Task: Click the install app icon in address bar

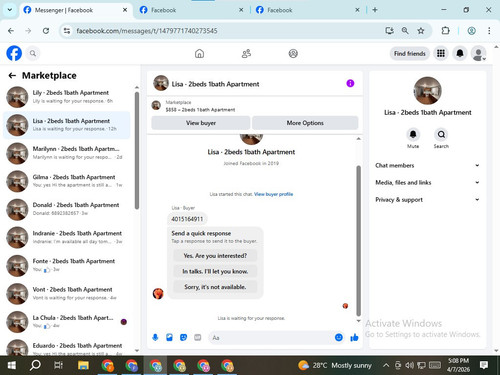Action: 389,31
